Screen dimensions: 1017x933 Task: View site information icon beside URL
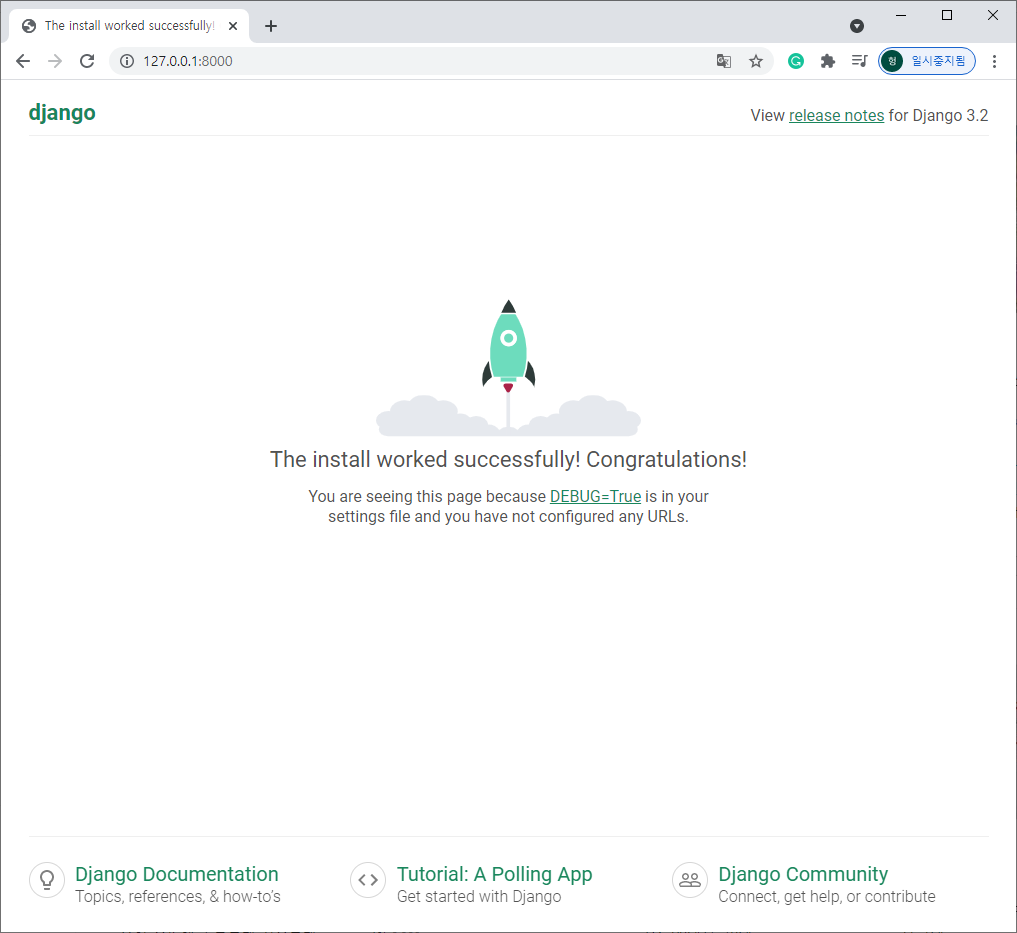(127, 61)
